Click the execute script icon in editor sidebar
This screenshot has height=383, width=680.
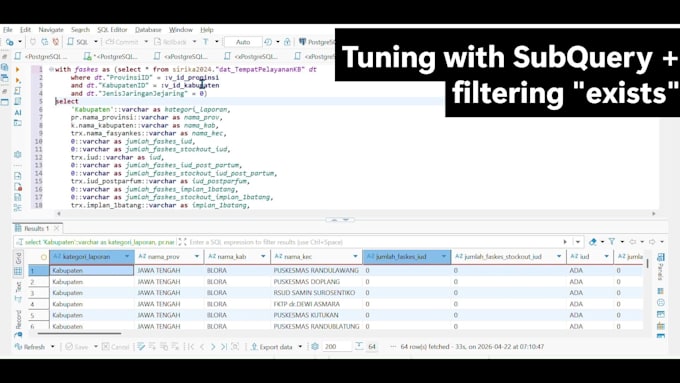pyautogui.click(x=18, y=91)
